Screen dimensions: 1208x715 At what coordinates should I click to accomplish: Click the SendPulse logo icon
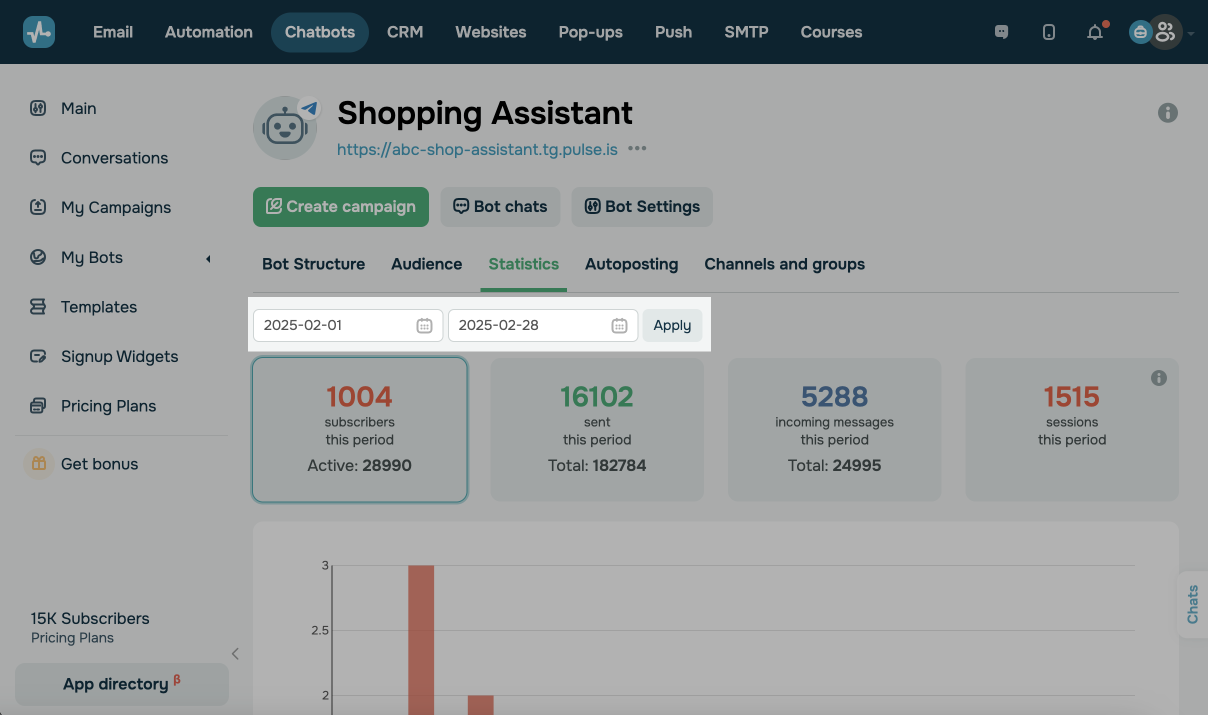tap(39, 32)
